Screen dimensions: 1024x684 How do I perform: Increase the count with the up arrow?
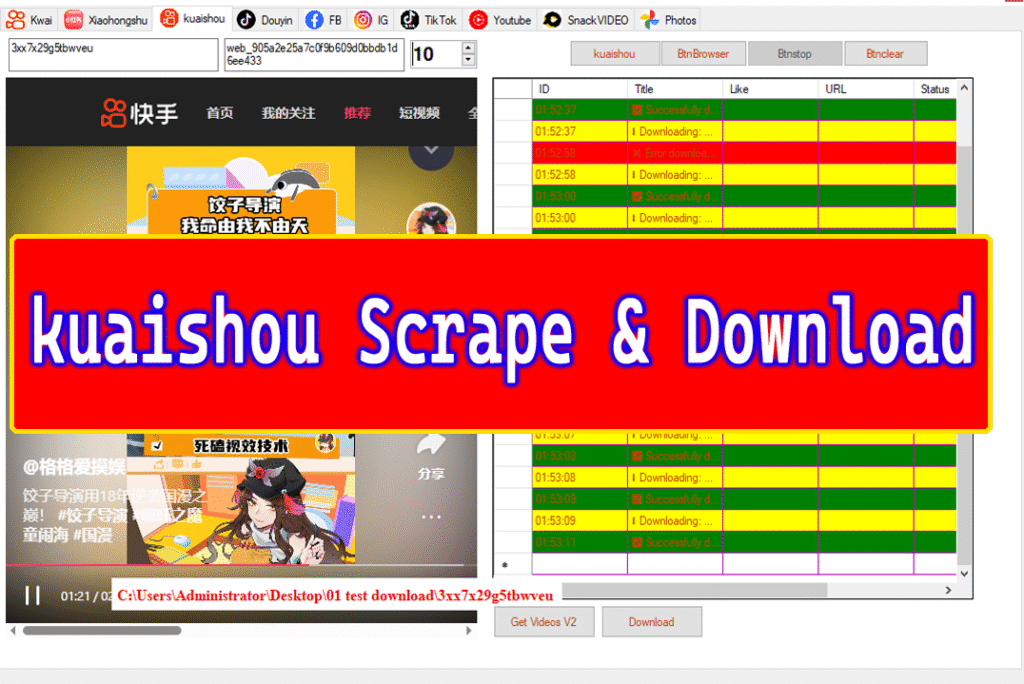coord(468,48)
